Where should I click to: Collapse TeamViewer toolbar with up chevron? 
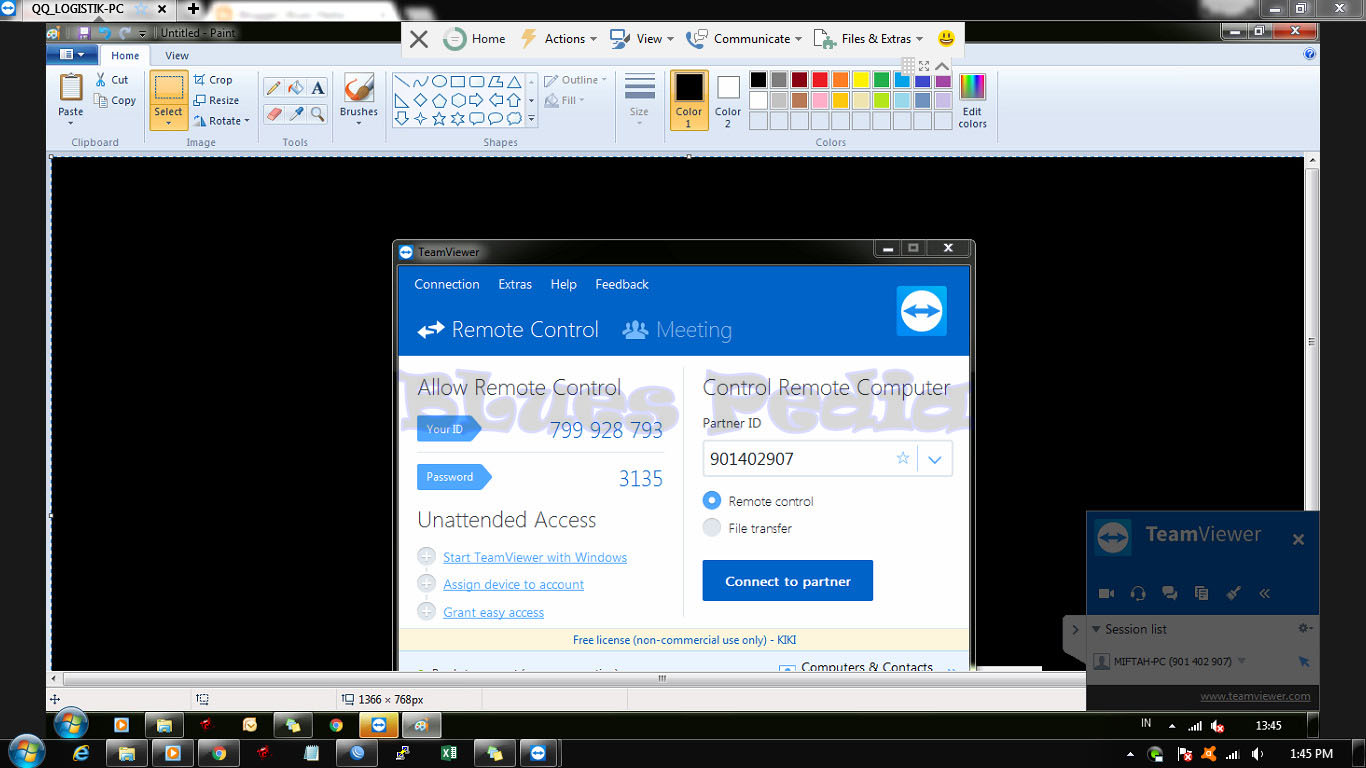(x=942, y=66)
